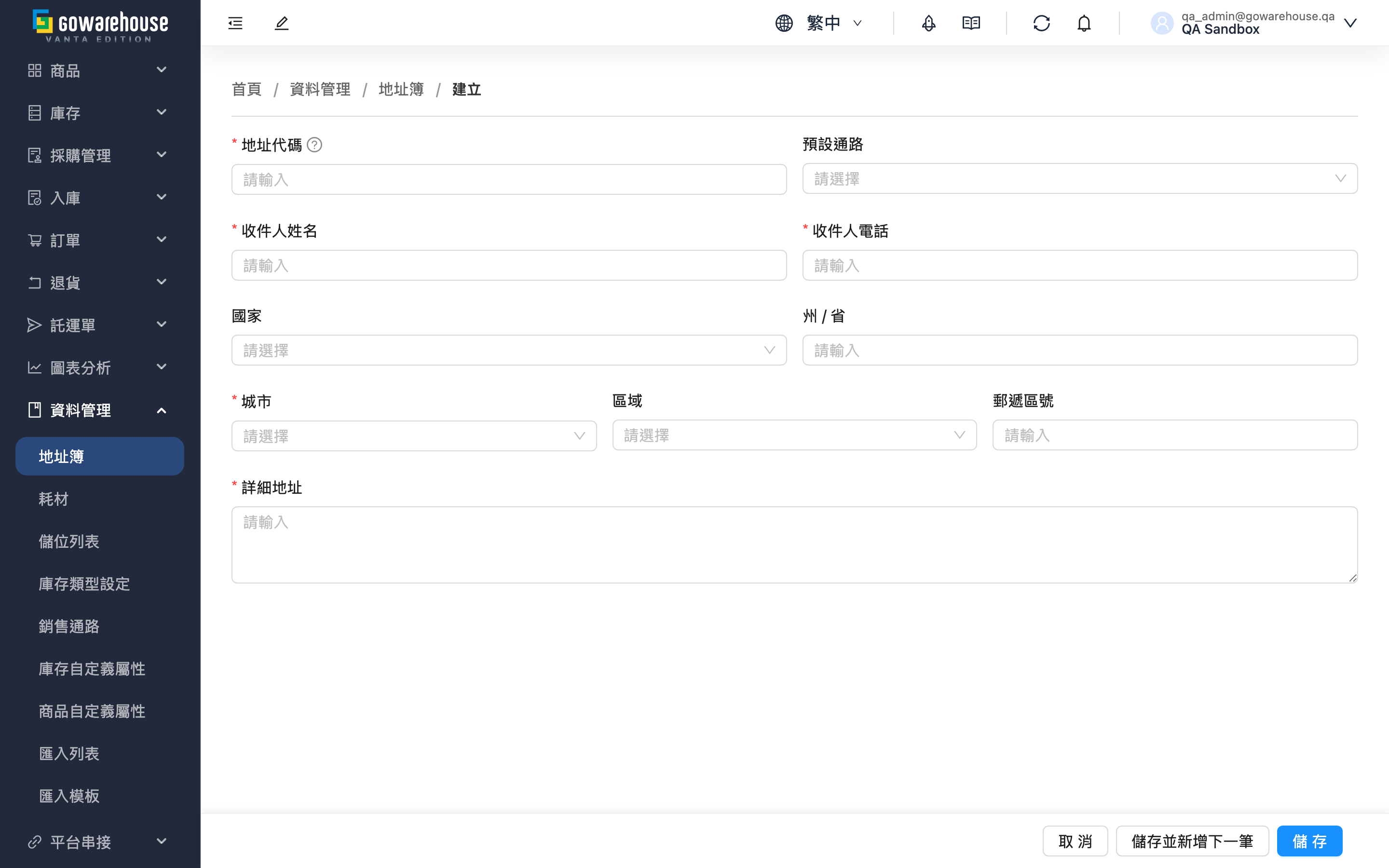
Task: Open the 預設通路 dropdown
Action: point(1080,178)
